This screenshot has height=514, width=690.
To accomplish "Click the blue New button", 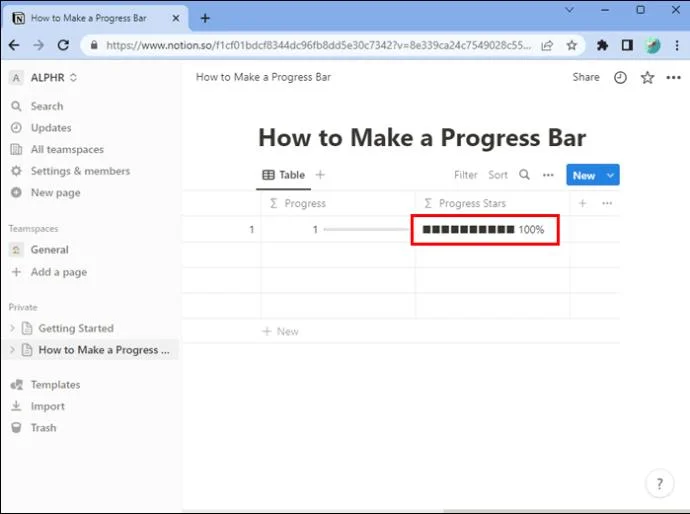I will [x=584, y=175].
